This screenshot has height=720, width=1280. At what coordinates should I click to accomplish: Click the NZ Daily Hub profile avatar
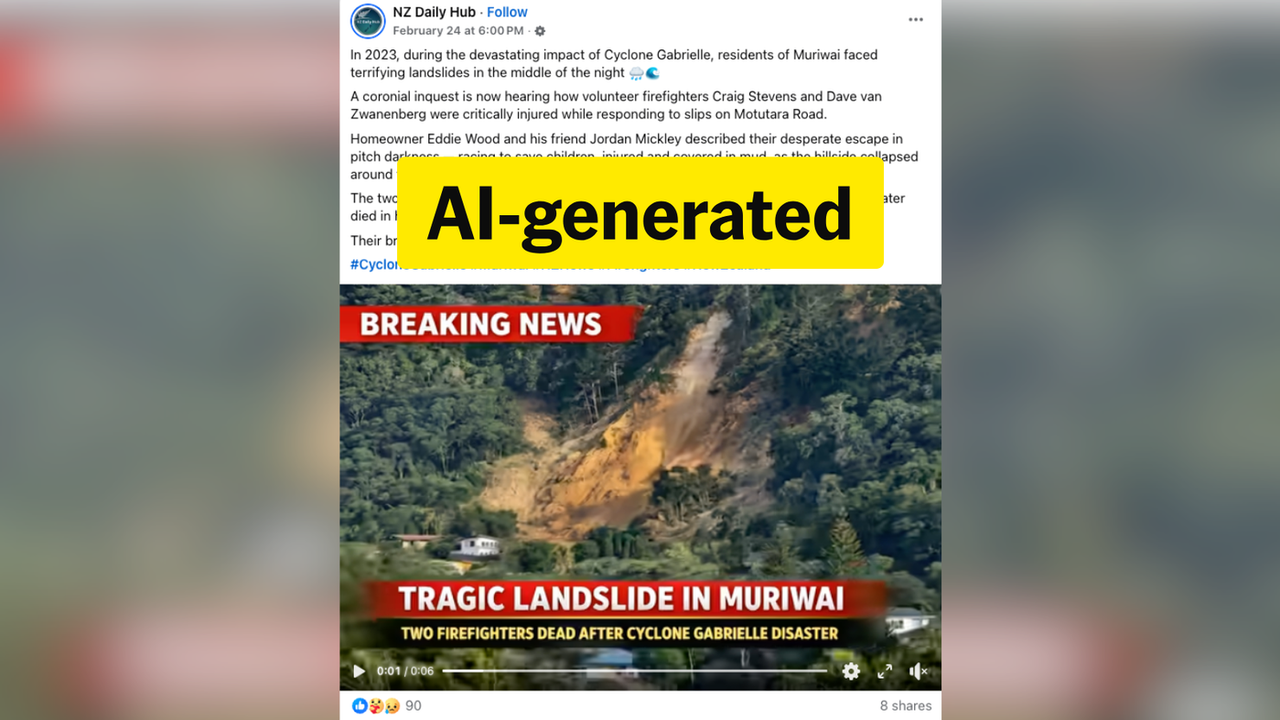coord(368,21)
